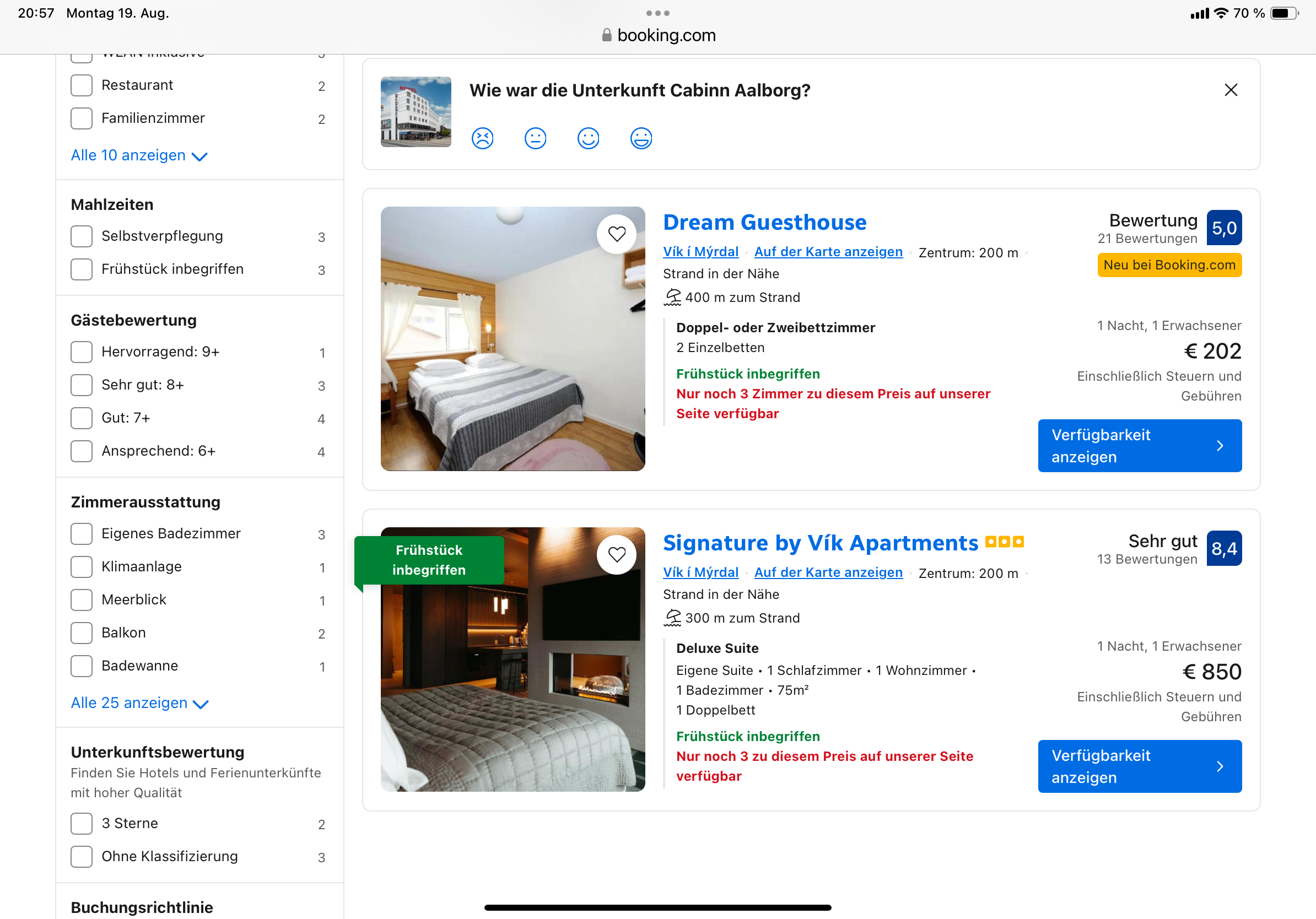This screenshot has height=919, width=1316.
Task: Tap the Wi-Fi status icon
Action: point(1221,13)
